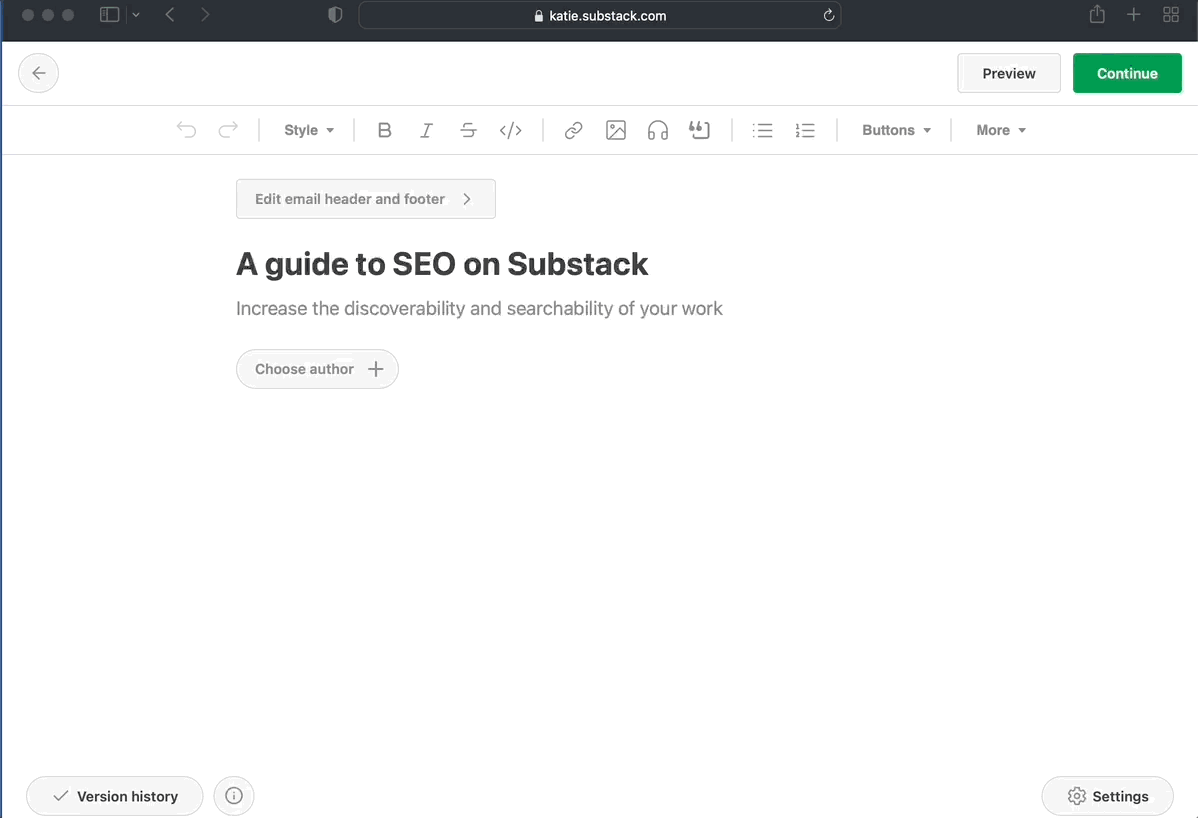Add an author via Choose author

click(x=317, y=369)
